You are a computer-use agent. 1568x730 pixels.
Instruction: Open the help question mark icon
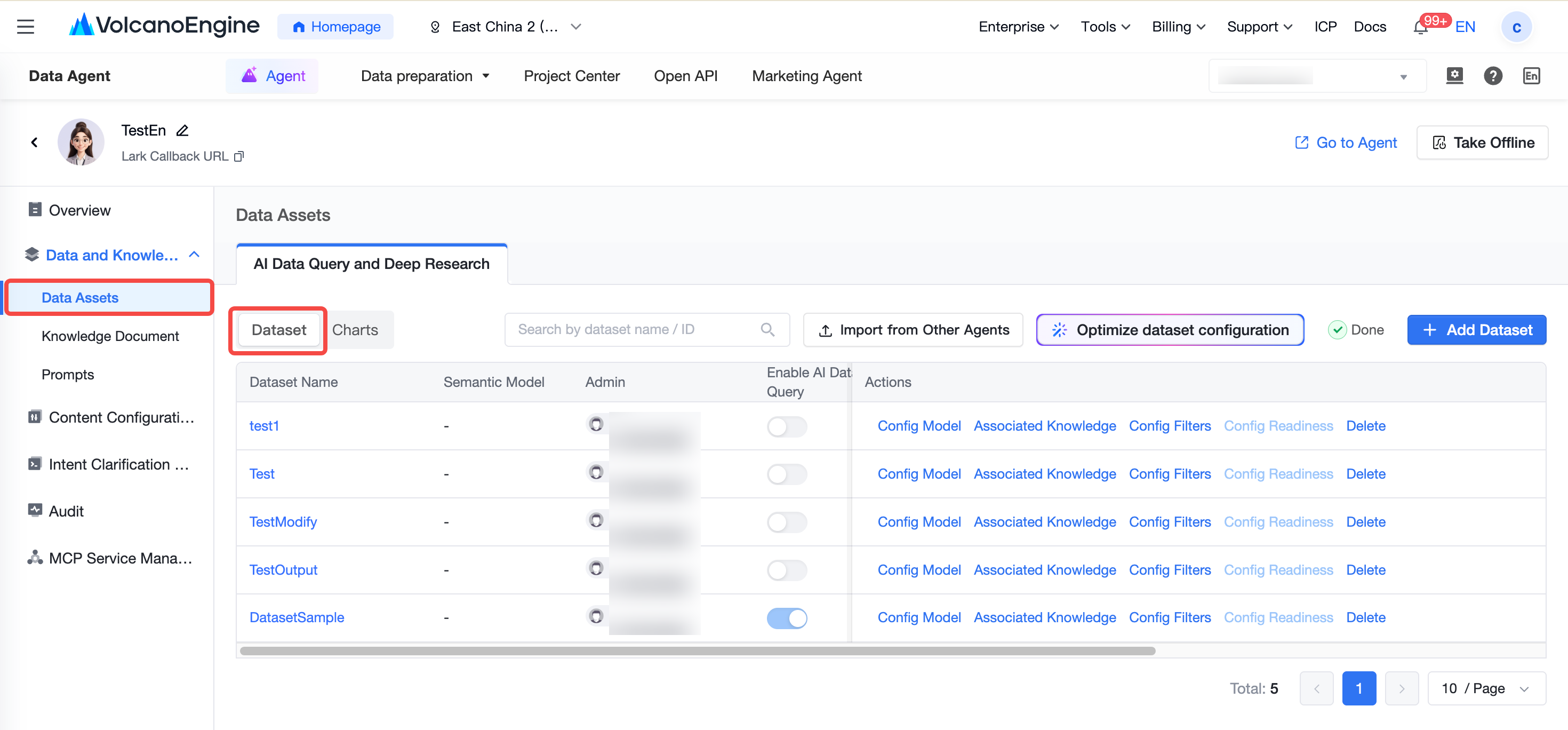1492,75
